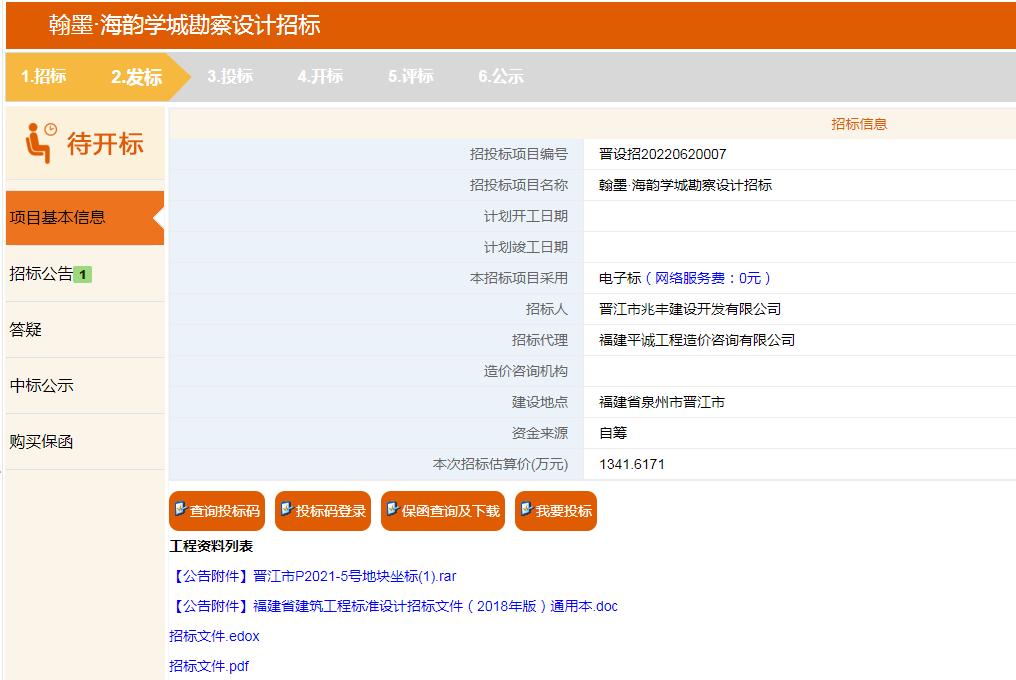The width and height of the screenshot is (1016, 680).
Task: Select 项目基本信息 in the sidebar
Action: pyautogui.click(x=60, y=216)
